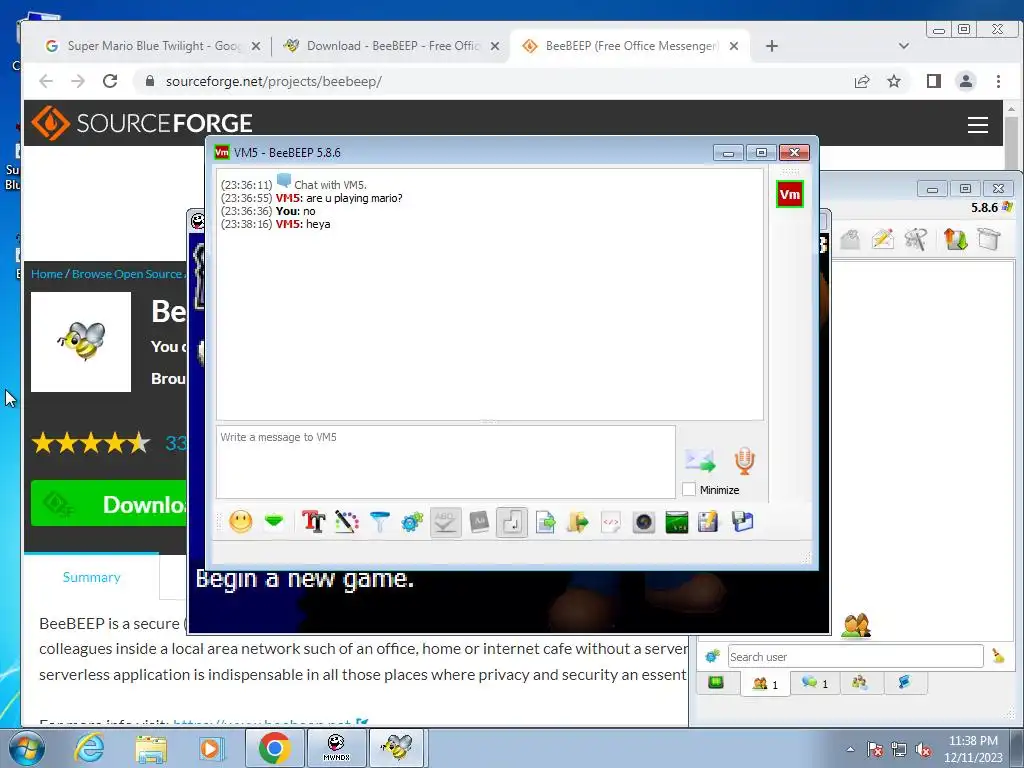Click the orange-green transfer arrows icon
Viewport: 1024px width, 768px height.
[x=955, y=239]
